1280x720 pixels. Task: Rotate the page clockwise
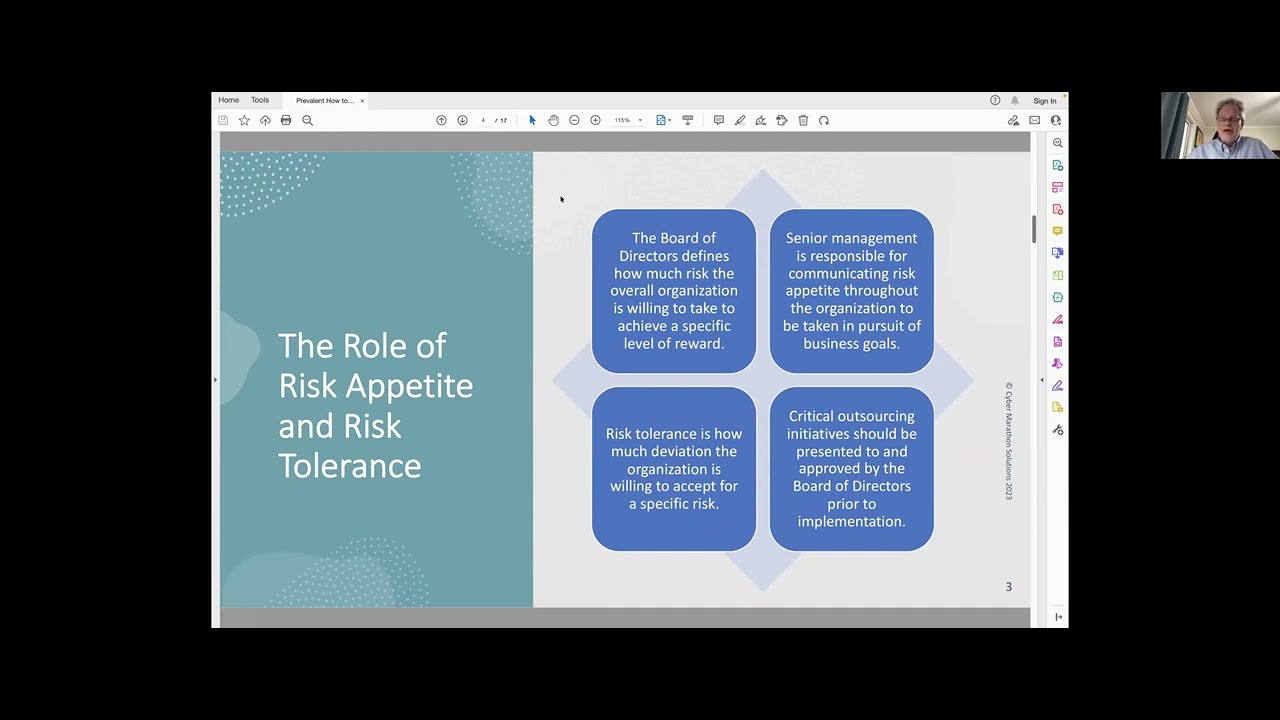(824, 120)
